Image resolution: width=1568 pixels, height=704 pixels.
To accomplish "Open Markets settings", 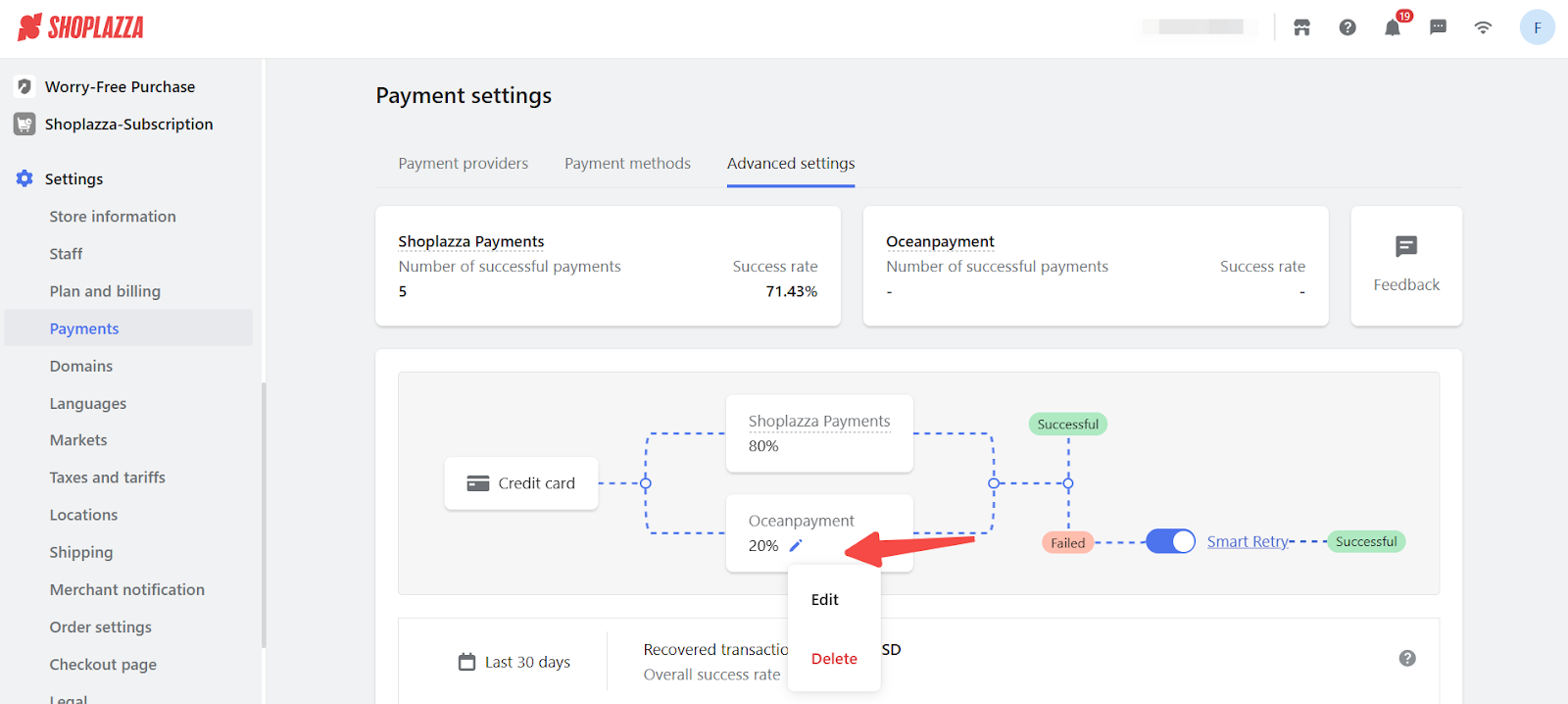I will click(78, 440).
